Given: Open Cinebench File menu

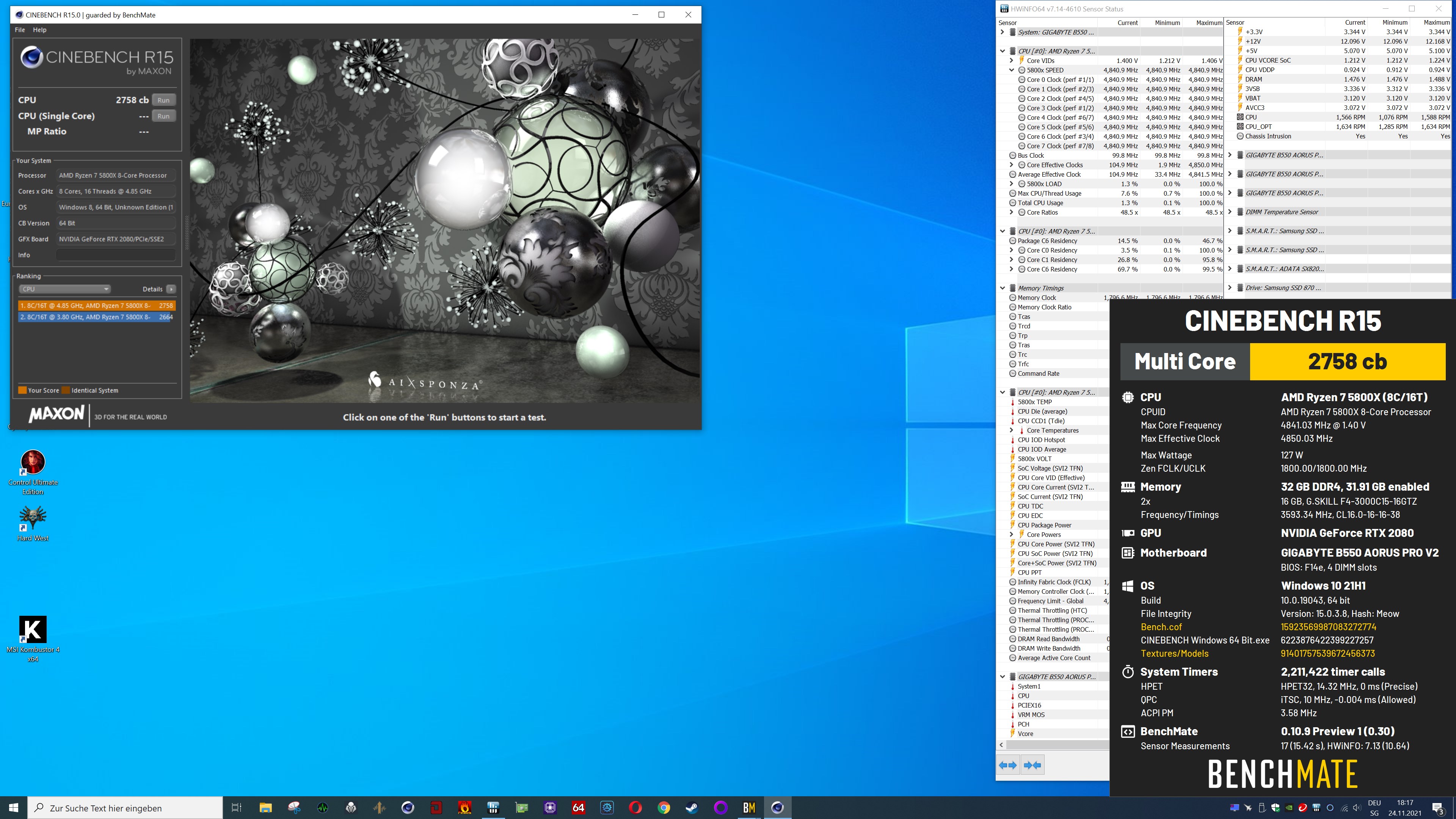Looking at the screenshot, I should [20, 30].
